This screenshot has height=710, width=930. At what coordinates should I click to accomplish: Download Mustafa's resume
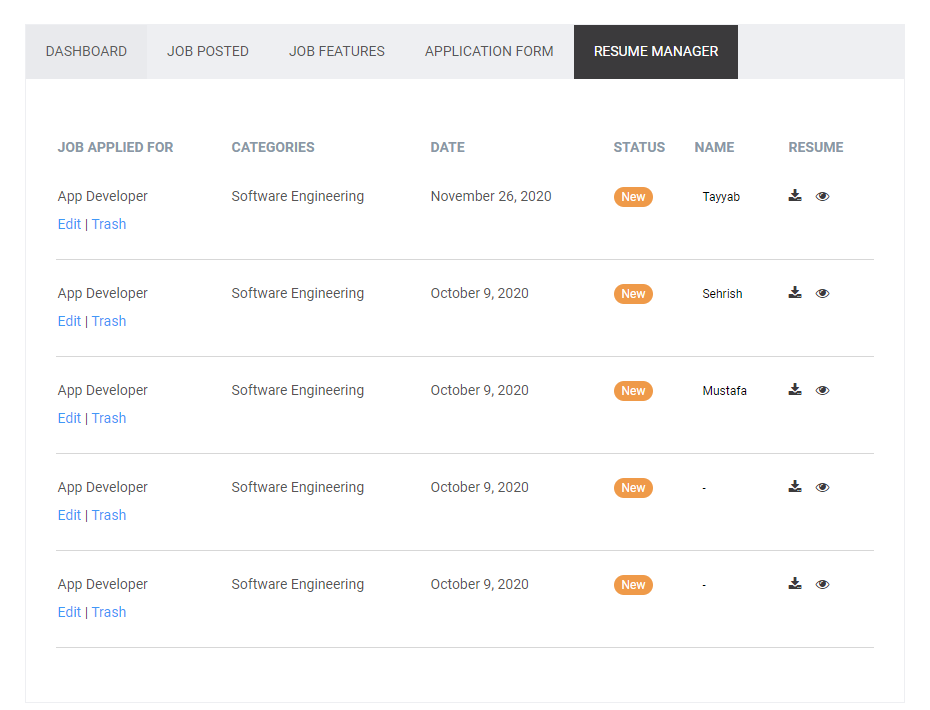click(795, 390)
